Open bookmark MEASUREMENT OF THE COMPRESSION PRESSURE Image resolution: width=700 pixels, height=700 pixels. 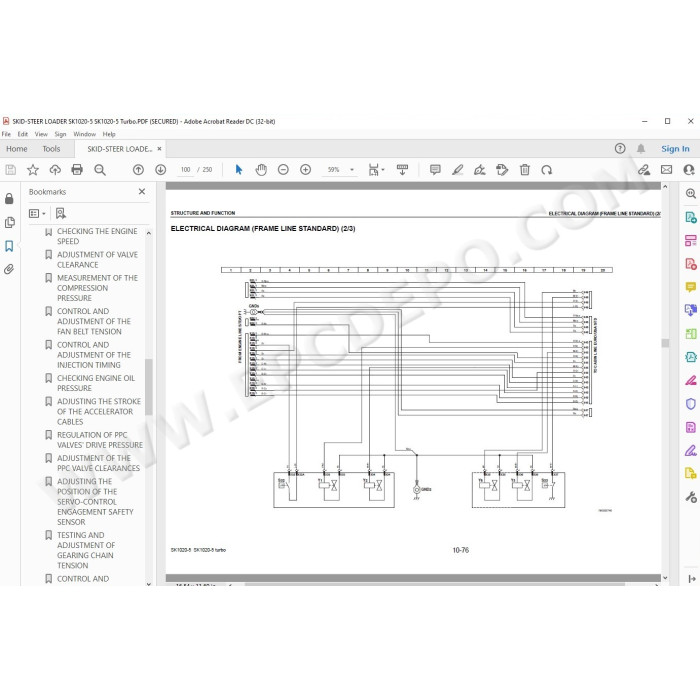point(97,288)
